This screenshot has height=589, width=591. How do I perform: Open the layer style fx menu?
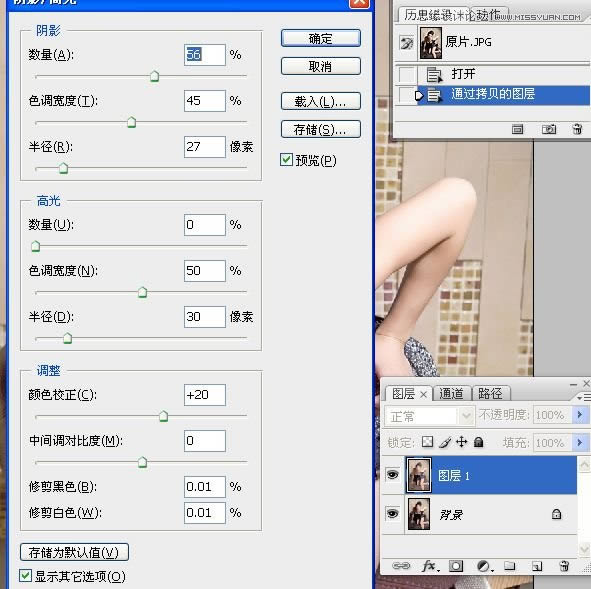[430, 566]
